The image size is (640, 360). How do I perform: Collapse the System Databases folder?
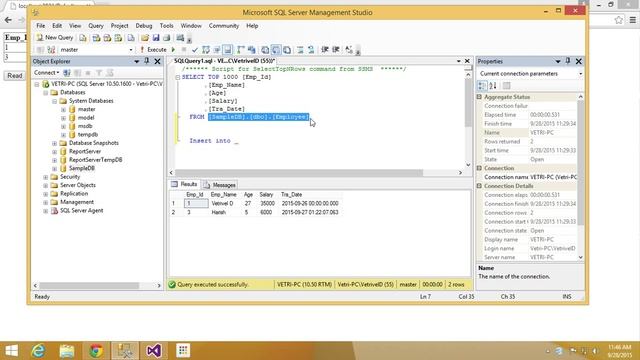pyautogui.click(x=54, y=101)
